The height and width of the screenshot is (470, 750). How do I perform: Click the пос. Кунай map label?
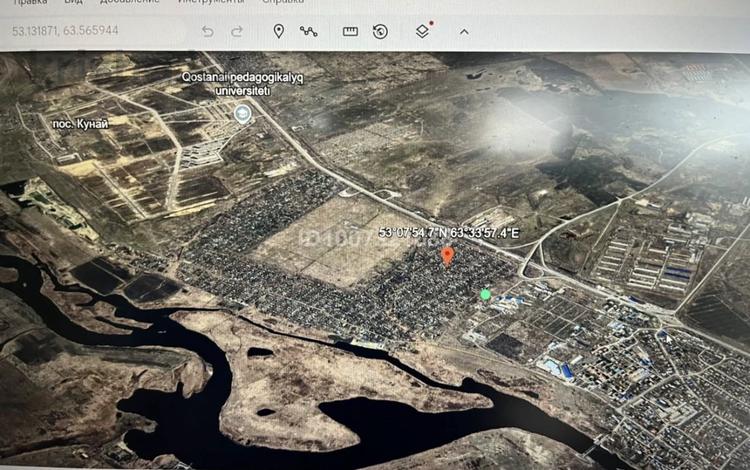tap(80, 124)
